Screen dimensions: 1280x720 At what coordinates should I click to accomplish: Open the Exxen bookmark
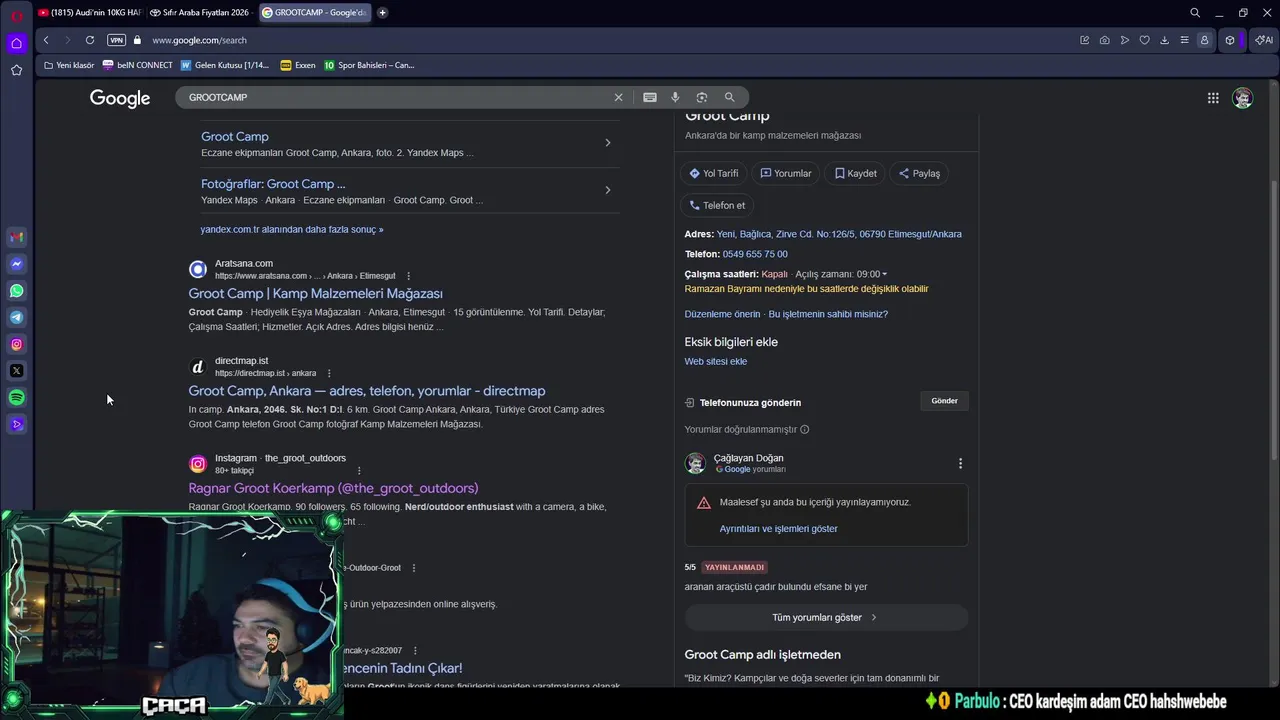pyautogui.click(x=298, y=65)
